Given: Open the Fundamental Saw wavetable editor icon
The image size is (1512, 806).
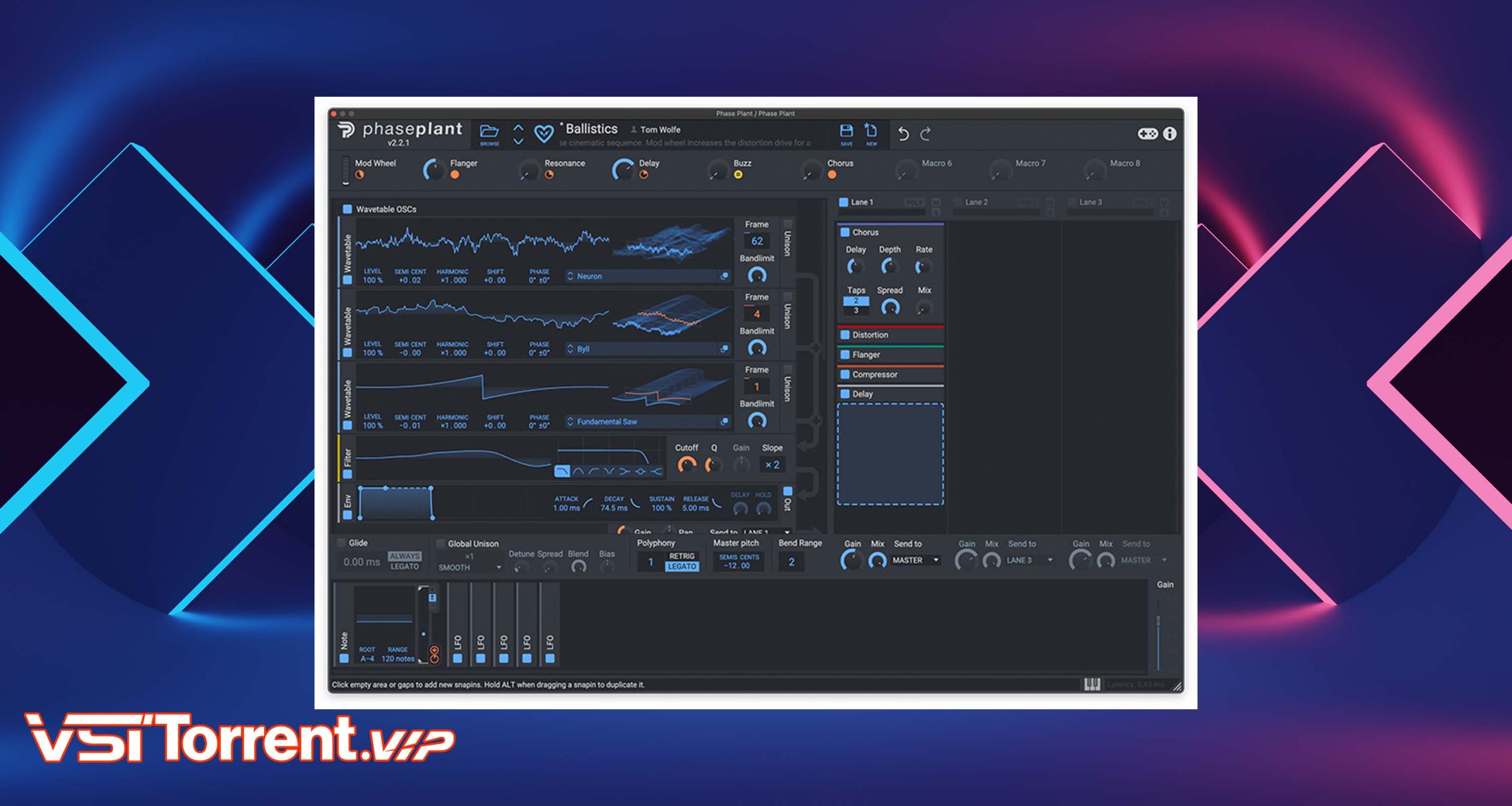Looking at the screenshot, I should [x=724, y=422].
